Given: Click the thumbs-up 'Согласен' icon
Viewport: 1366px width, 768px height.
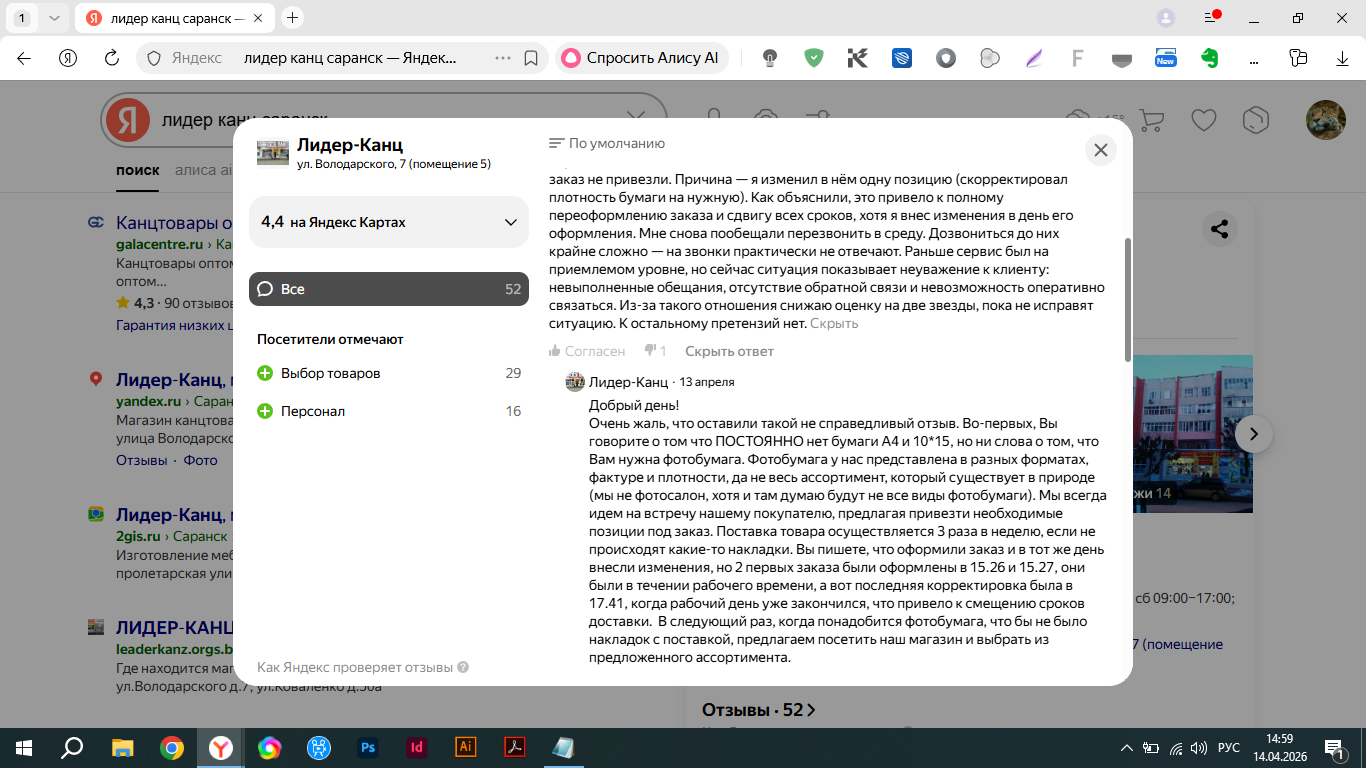Looking at the screenshot, I should (x=555, y=351).
